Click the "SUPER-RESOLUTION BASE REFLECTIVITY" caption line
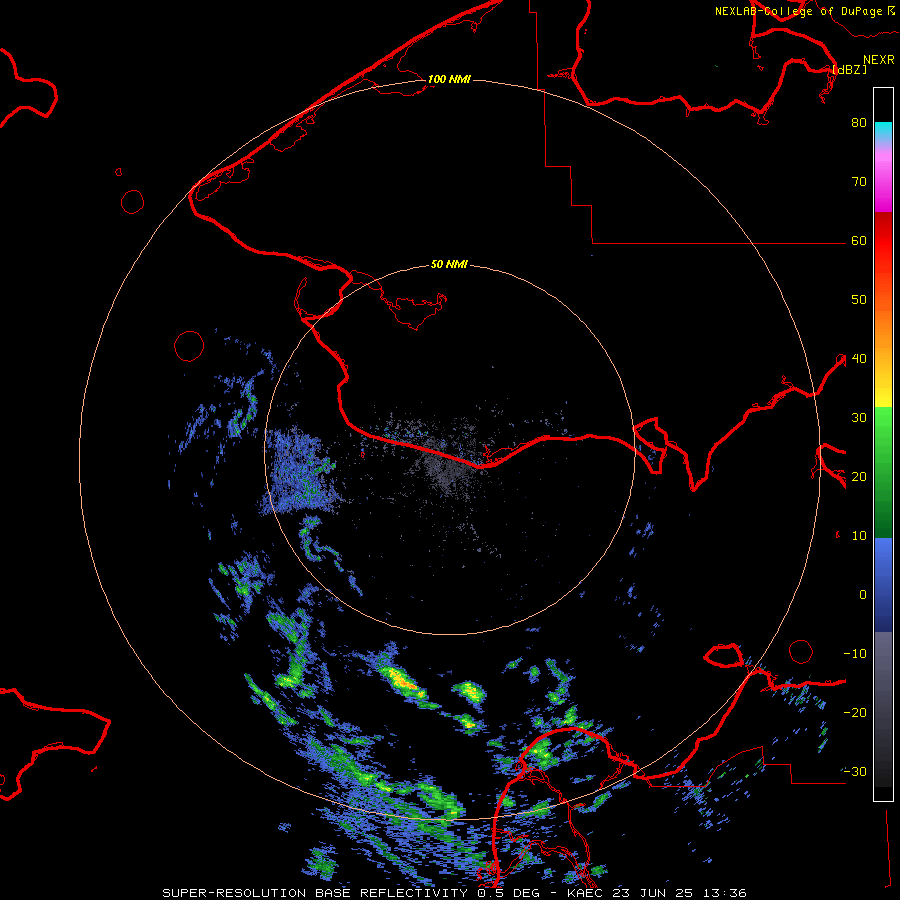Image resolution: width=900 pixels, height=900 pixels. click(x=455, y=893)
